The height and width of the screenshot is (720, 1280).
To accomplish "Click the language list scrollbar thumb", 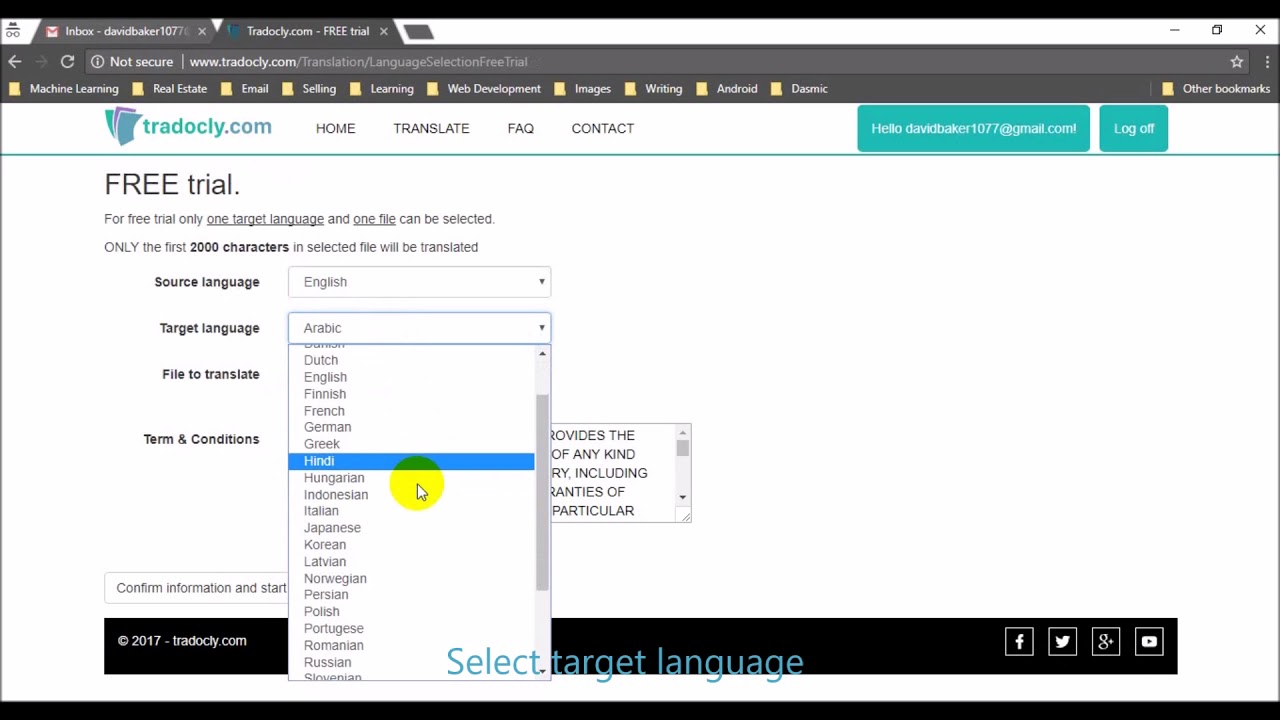I will tap(542, 491).
